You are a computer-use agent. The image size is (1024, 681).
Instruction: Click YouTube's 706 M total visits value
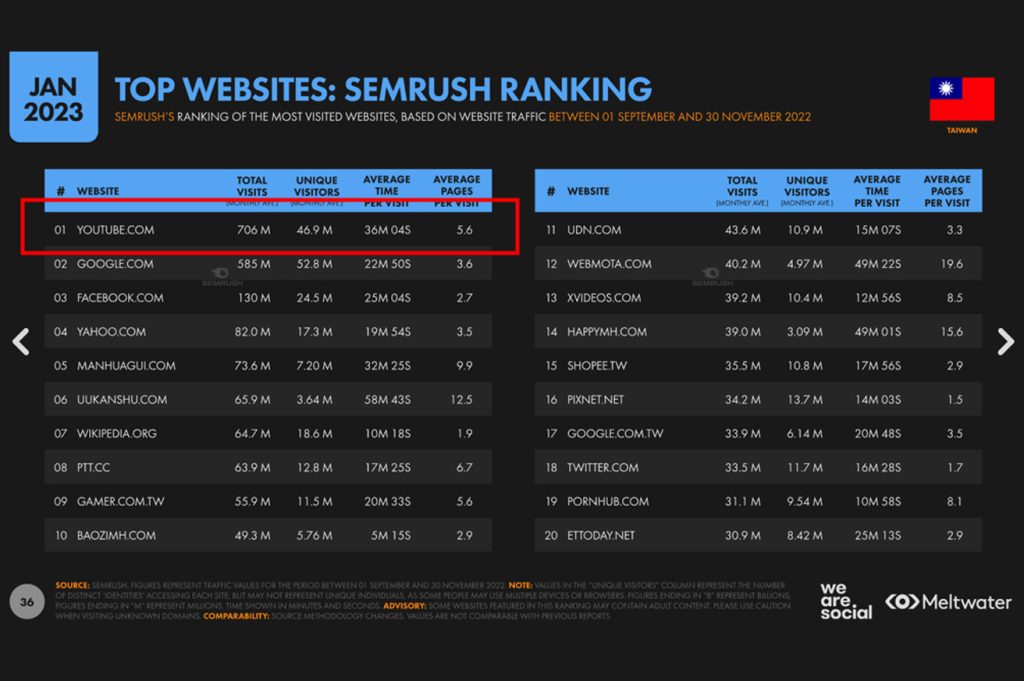(x=253, y=230)
